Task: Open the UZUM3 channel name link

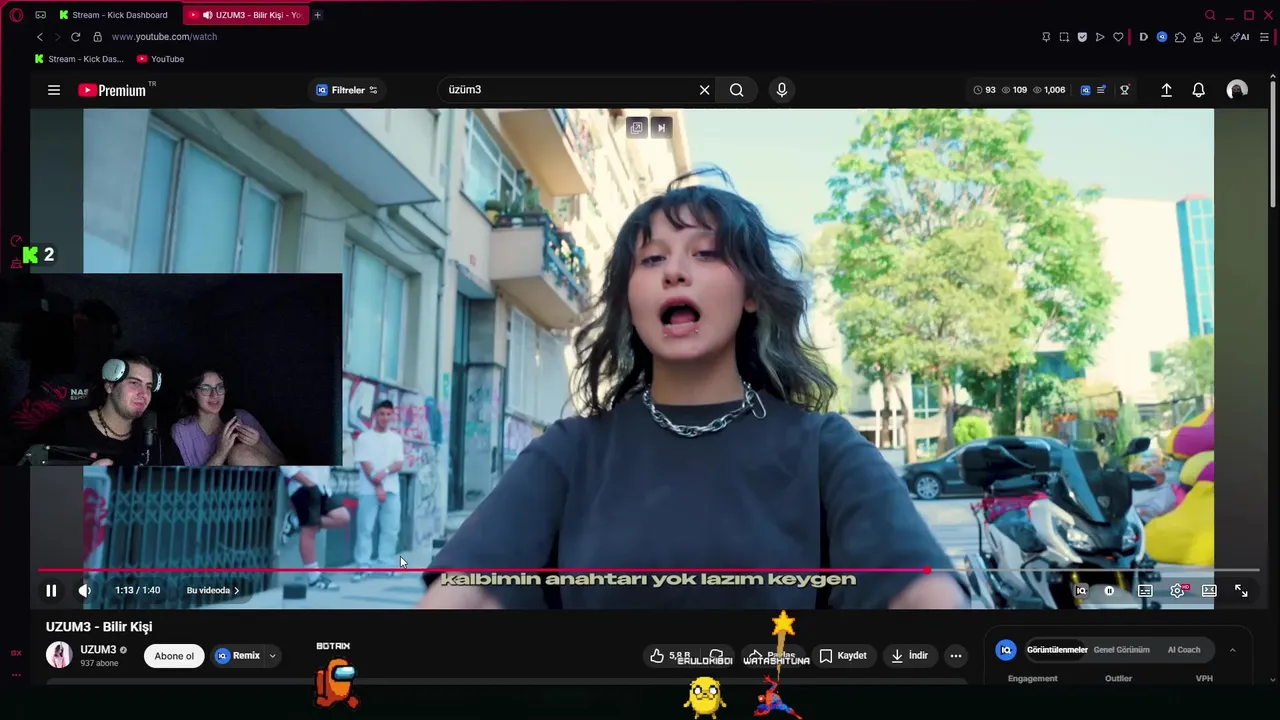Action: tap(98, 650)
